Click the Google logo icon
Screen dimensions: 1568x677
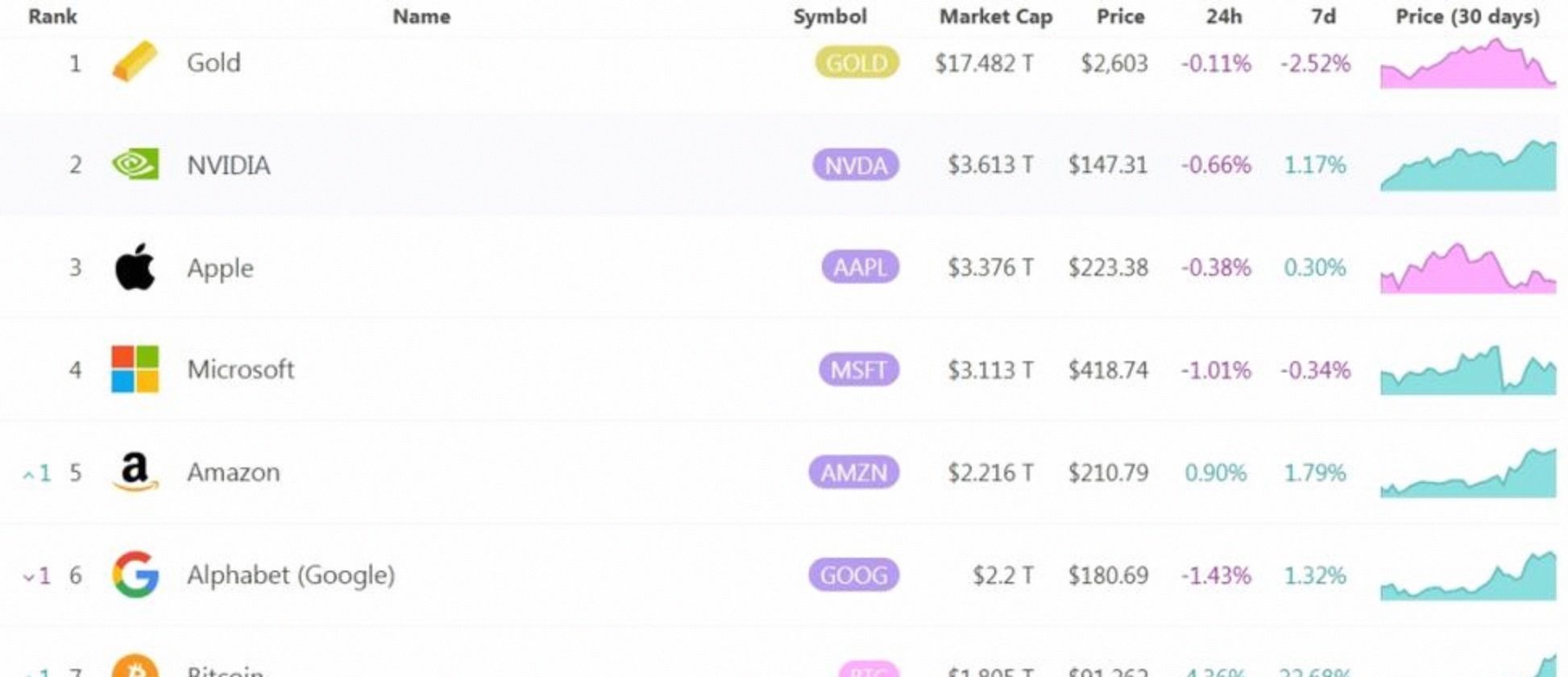(x=135, y=575)
